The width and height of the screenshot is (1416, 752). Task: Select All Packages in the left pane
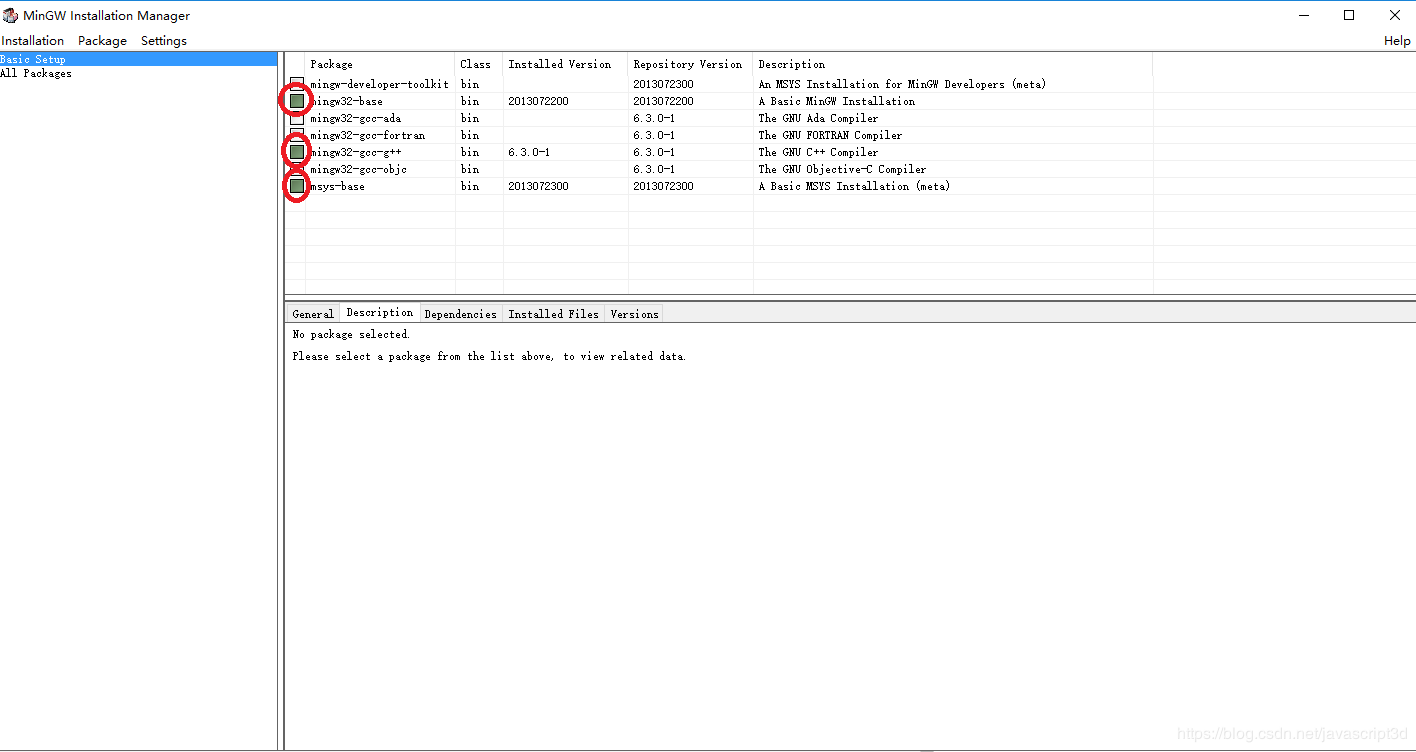pos(36,73)
